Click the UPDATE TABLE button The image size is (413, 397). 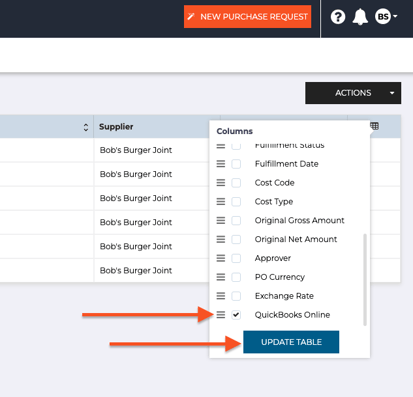[x=291, y=342]
